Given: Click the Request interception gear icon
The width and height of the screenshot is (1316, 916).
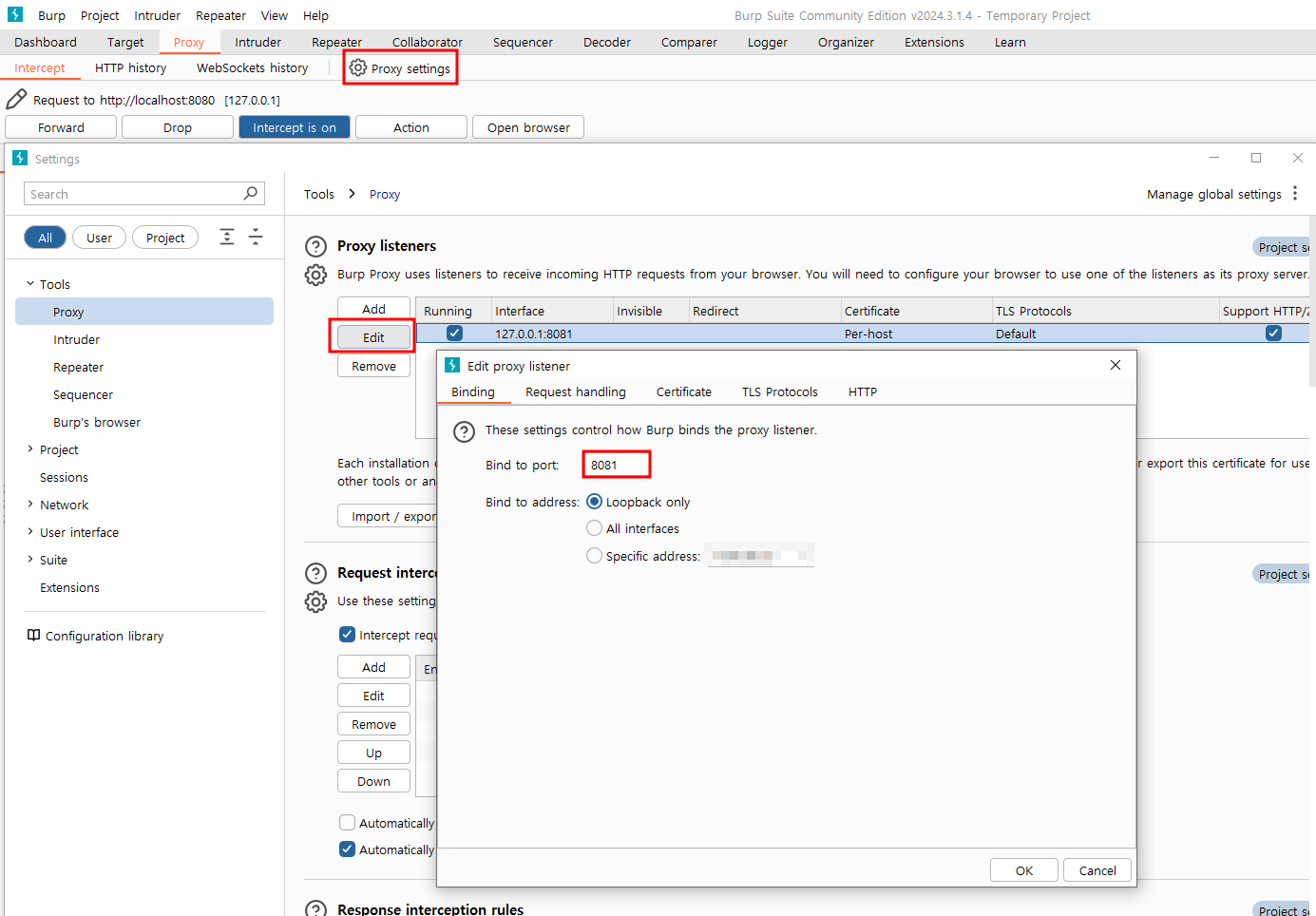Looking at the screenshot, I should [x=315, y=601].
